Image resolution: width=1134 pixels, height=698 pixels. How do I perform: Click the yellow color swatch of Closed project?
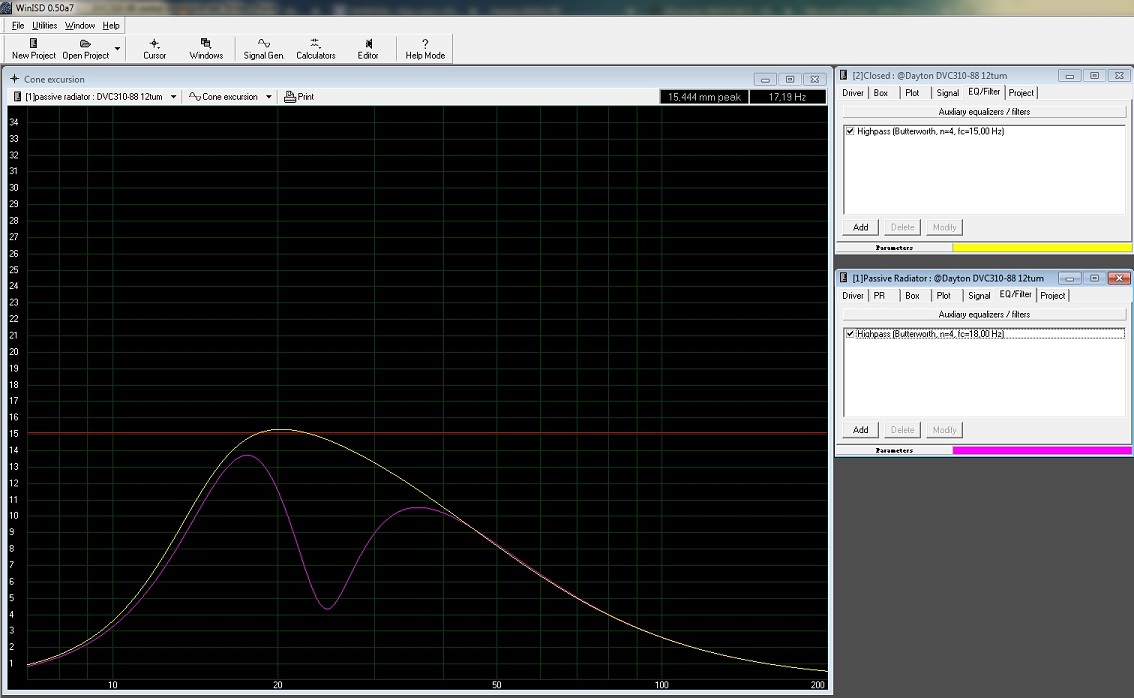(x=1042, y=247)
